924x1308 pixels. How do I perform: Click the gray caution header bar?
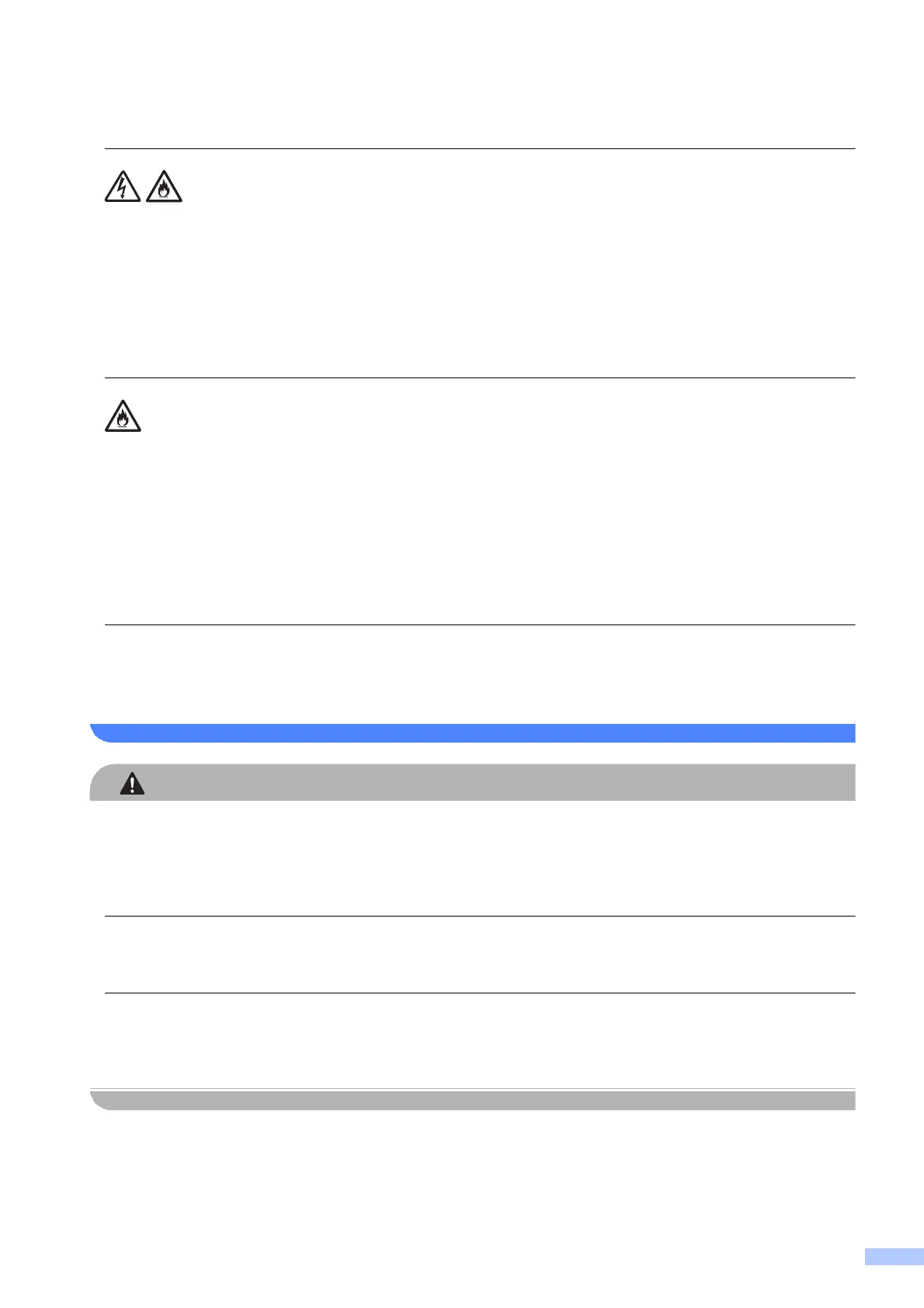pyautogui.click(x=472, y=782)
